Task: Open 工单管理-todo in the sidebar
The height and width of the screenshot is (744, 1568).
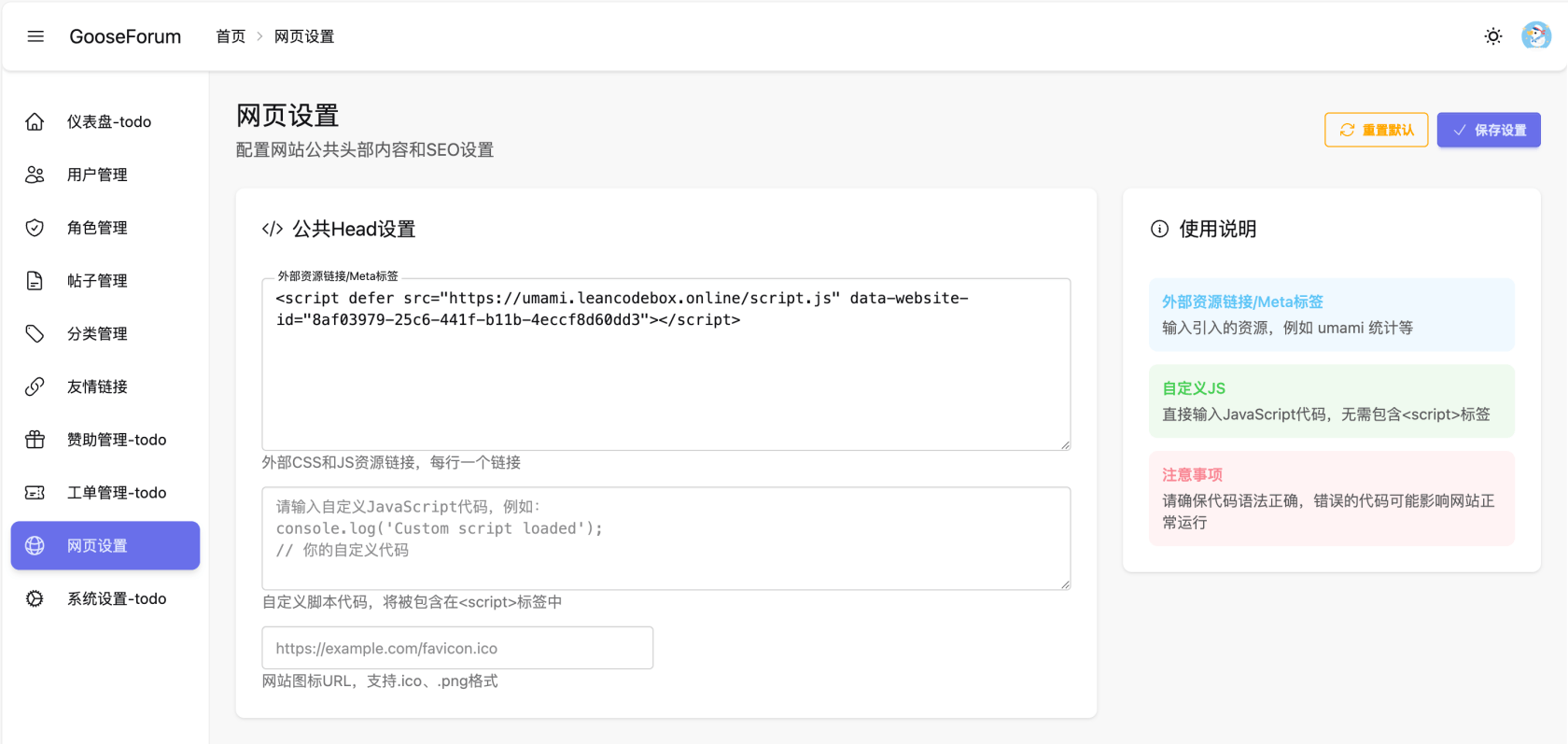Action: pos(105,493)
